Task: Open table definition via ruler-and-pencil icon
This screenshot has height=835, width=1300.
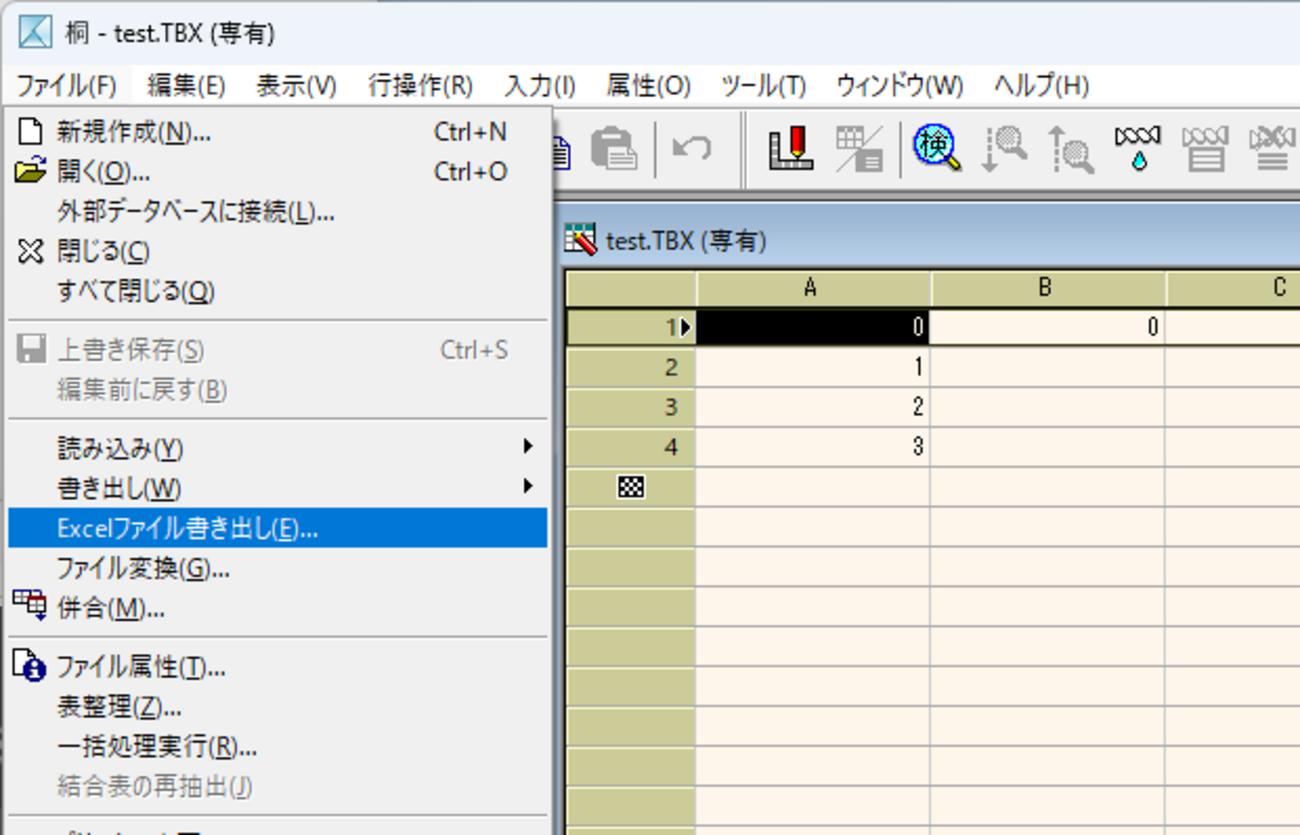Action: click(x=790, y=149)
